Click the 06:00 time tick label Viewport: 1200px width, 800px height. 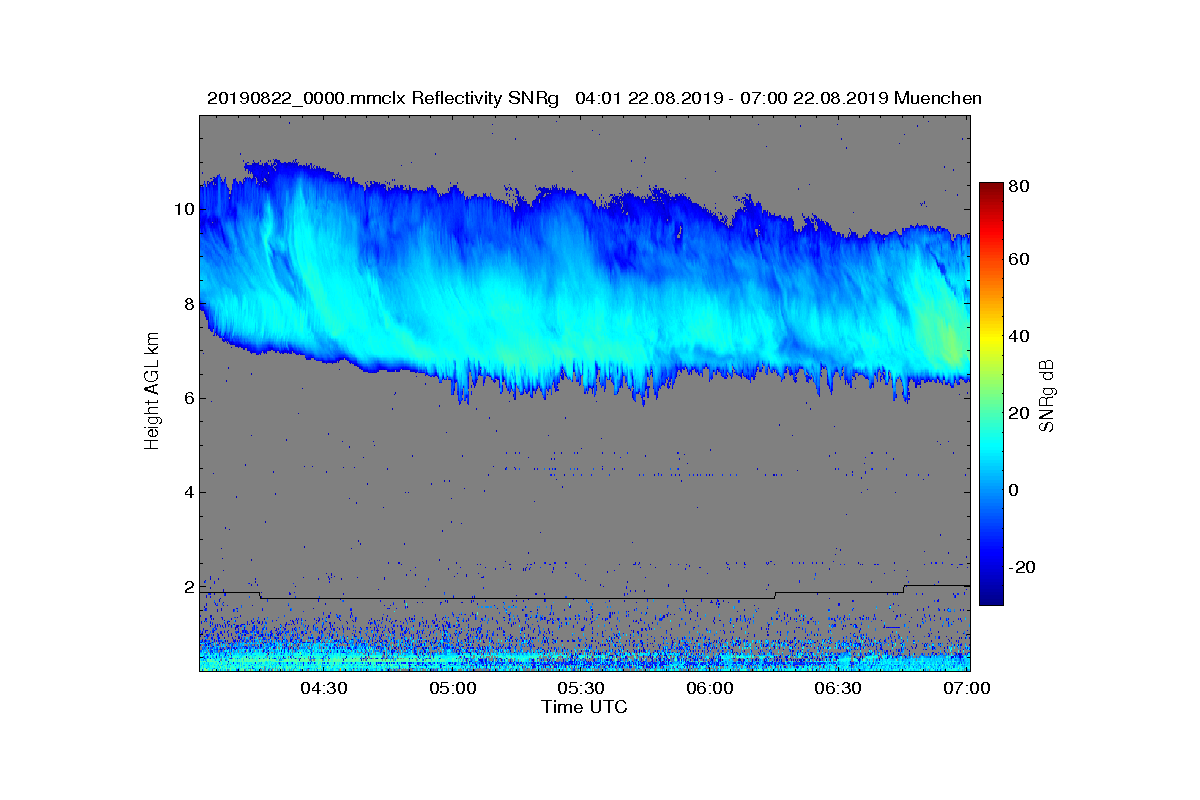coord(711,689)
